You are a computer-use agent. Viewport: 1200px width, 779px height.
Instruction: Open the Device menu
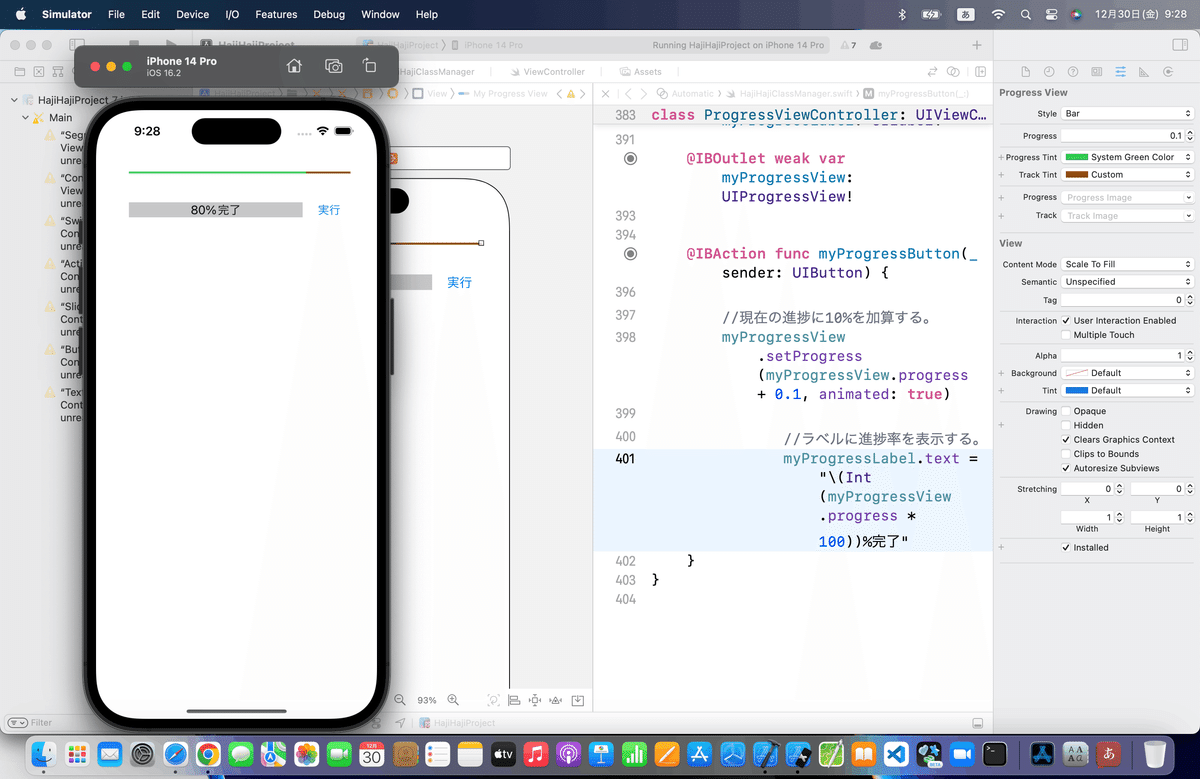pyautogui.click(x=192, y=15)
